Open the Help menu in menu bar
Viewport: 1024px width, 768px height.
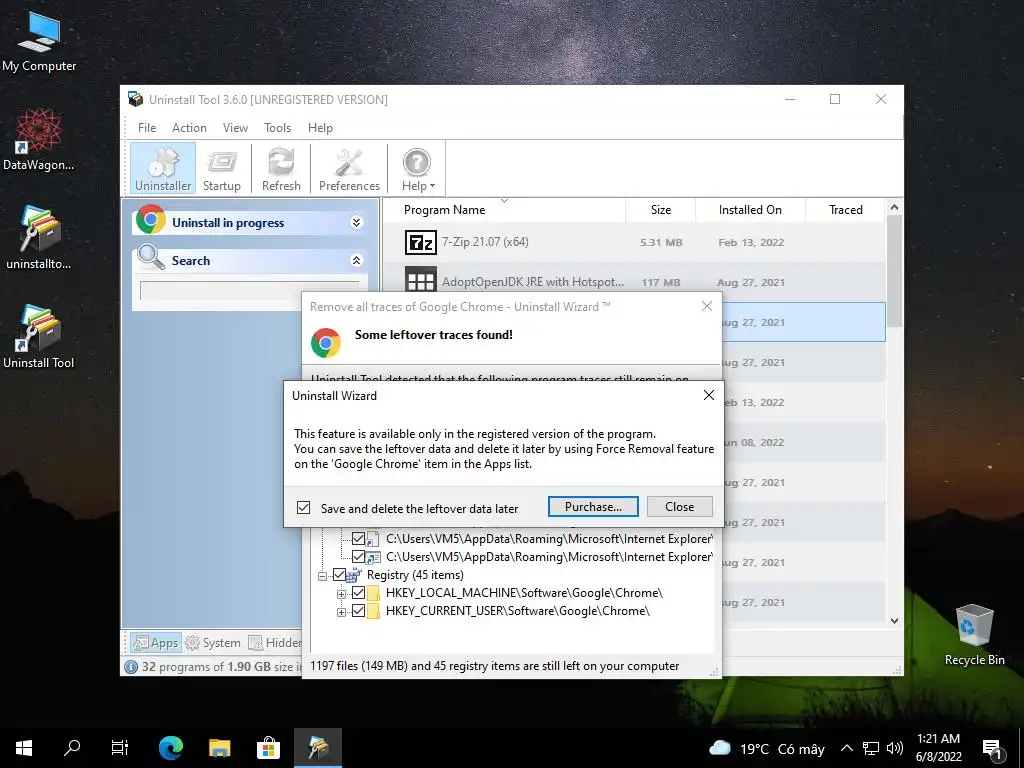(320, 128)
